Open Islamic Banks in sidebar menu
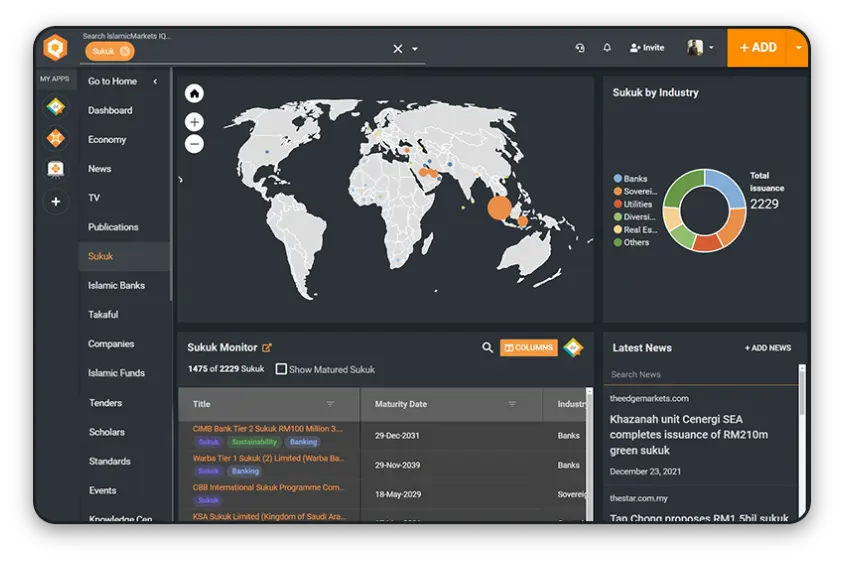The image size is (844, 562). point(116,286)
